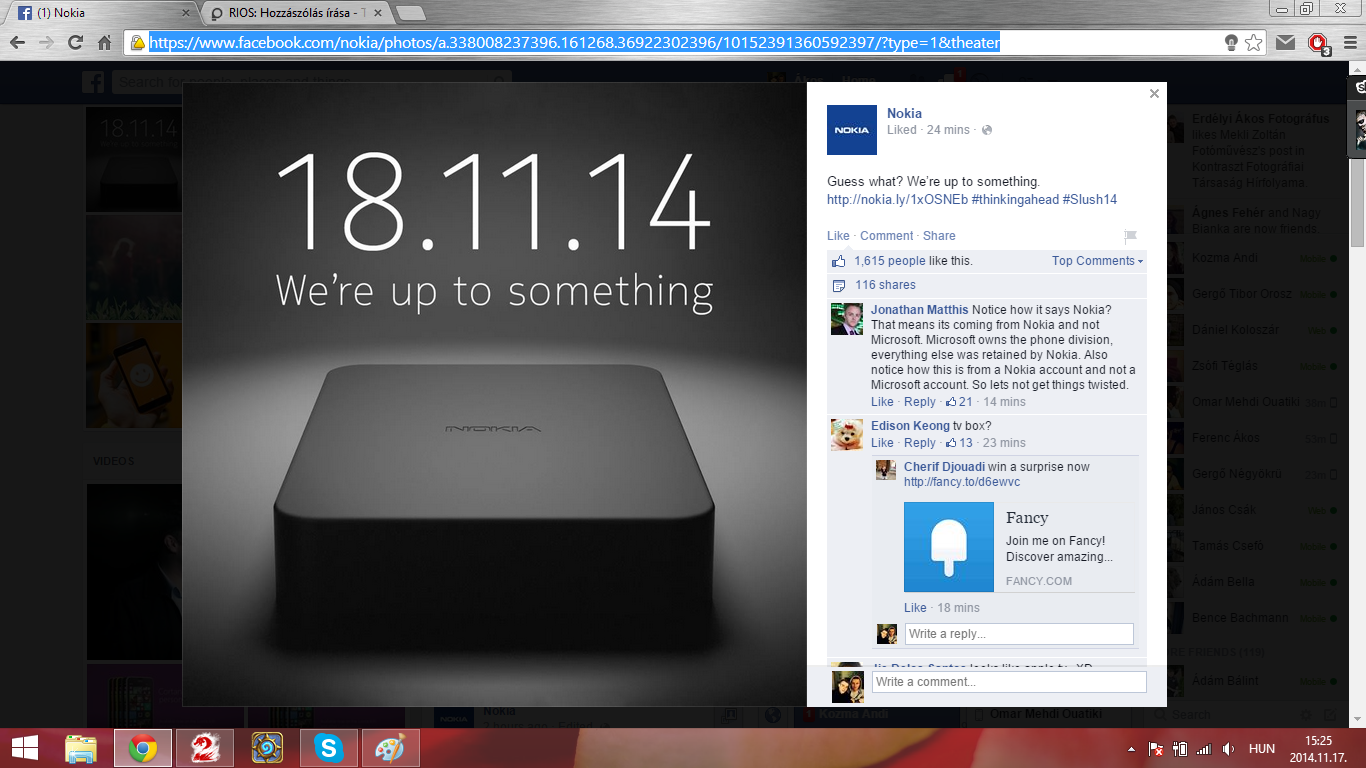Image resolution: width=1366 pixels, height=768 pixels.
Task: Click the page scrollbar up arrow
Action: (1357, 69)
